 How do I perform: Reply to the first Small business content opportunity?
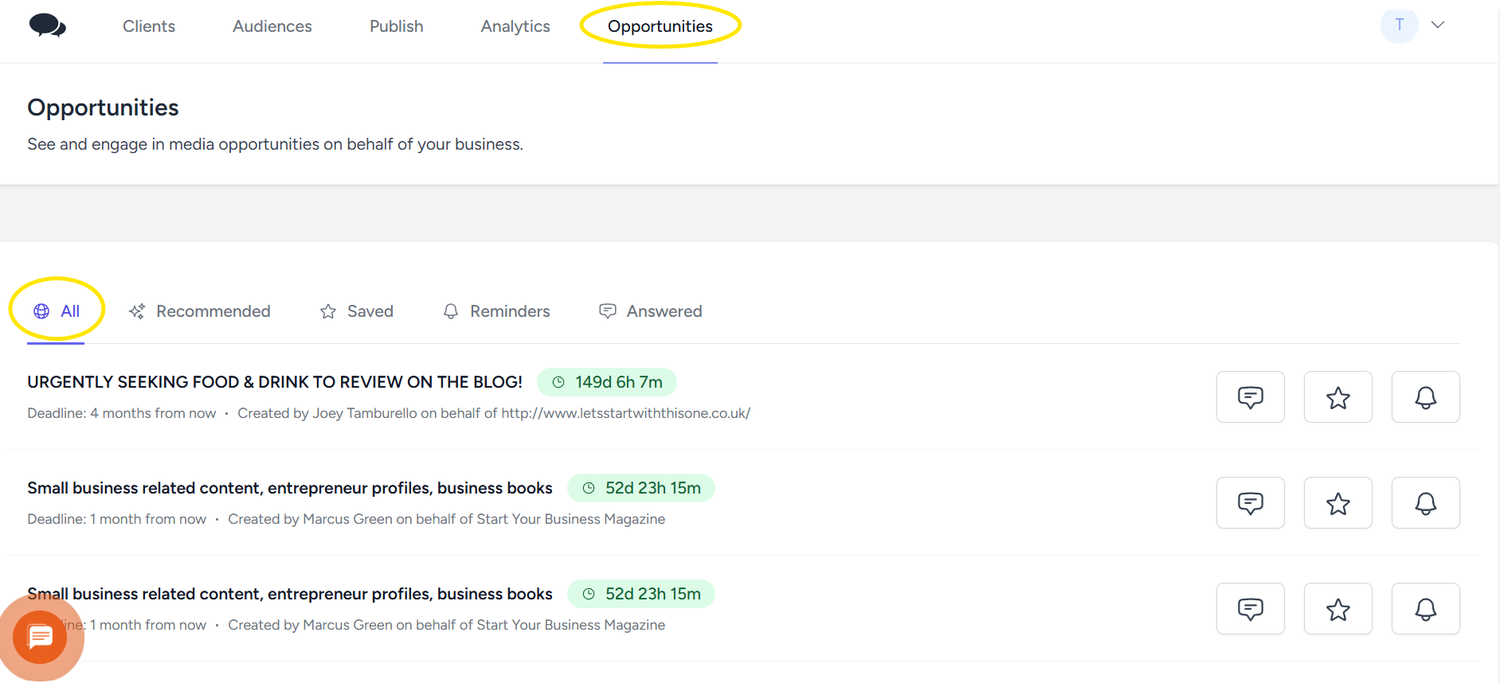coord(1250,503)
